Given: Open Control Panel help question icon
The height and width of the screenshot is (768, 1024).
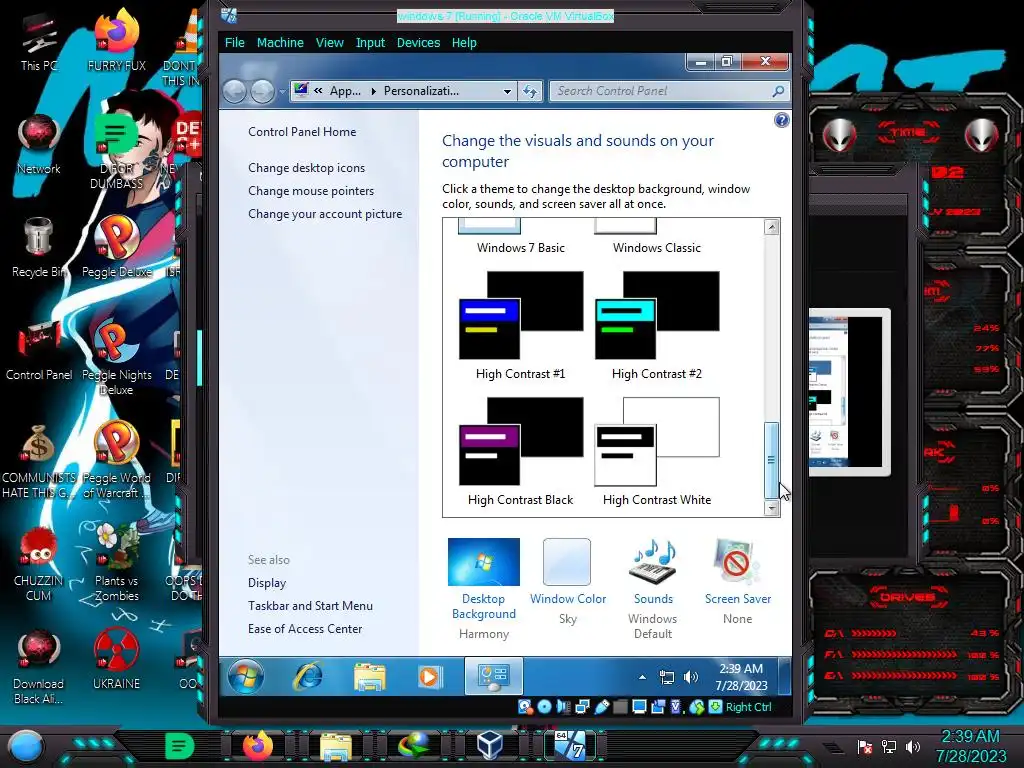Looking at the screenshot, I should pyautogui.click(x=782, y=120).
